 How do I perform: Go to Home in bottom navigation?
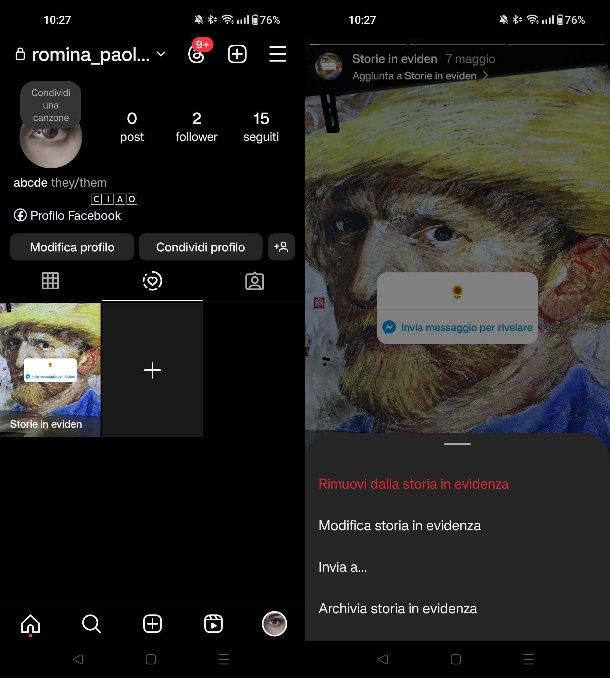point(30,624)
